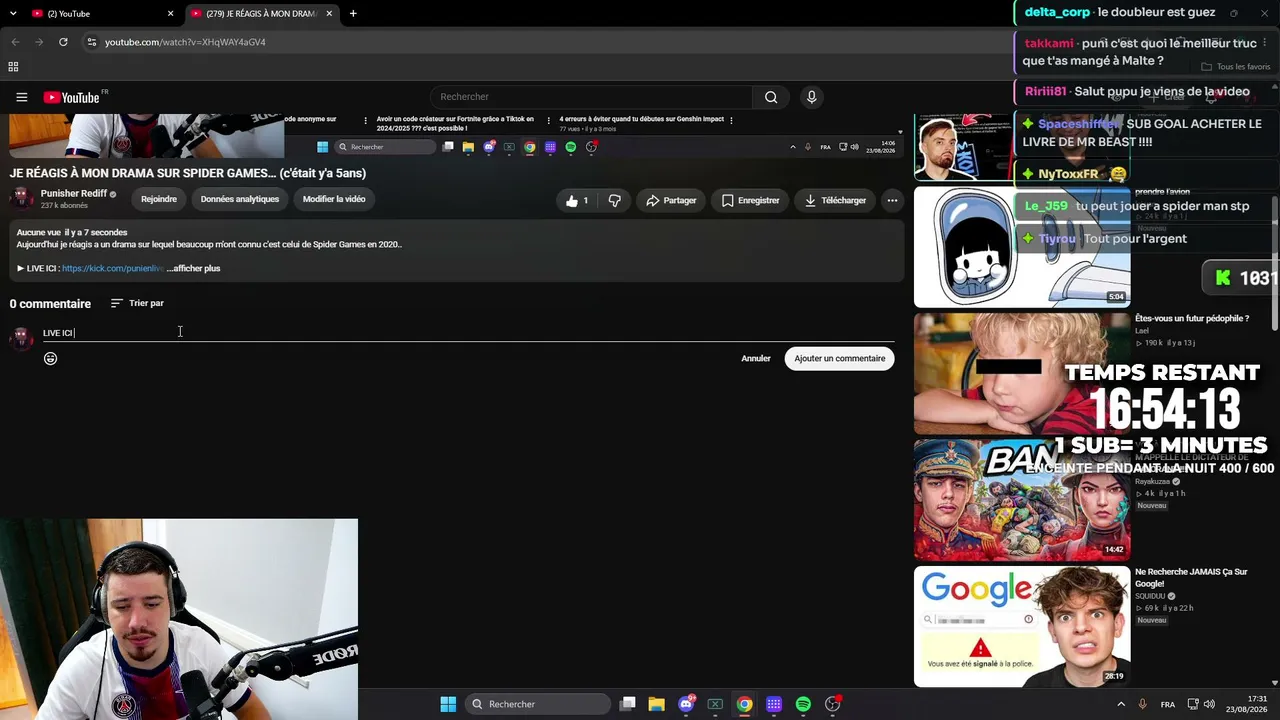The height and width of the screenshot is (720, 1280).
Task: Download the video with Télécharger
Action: 835,200
